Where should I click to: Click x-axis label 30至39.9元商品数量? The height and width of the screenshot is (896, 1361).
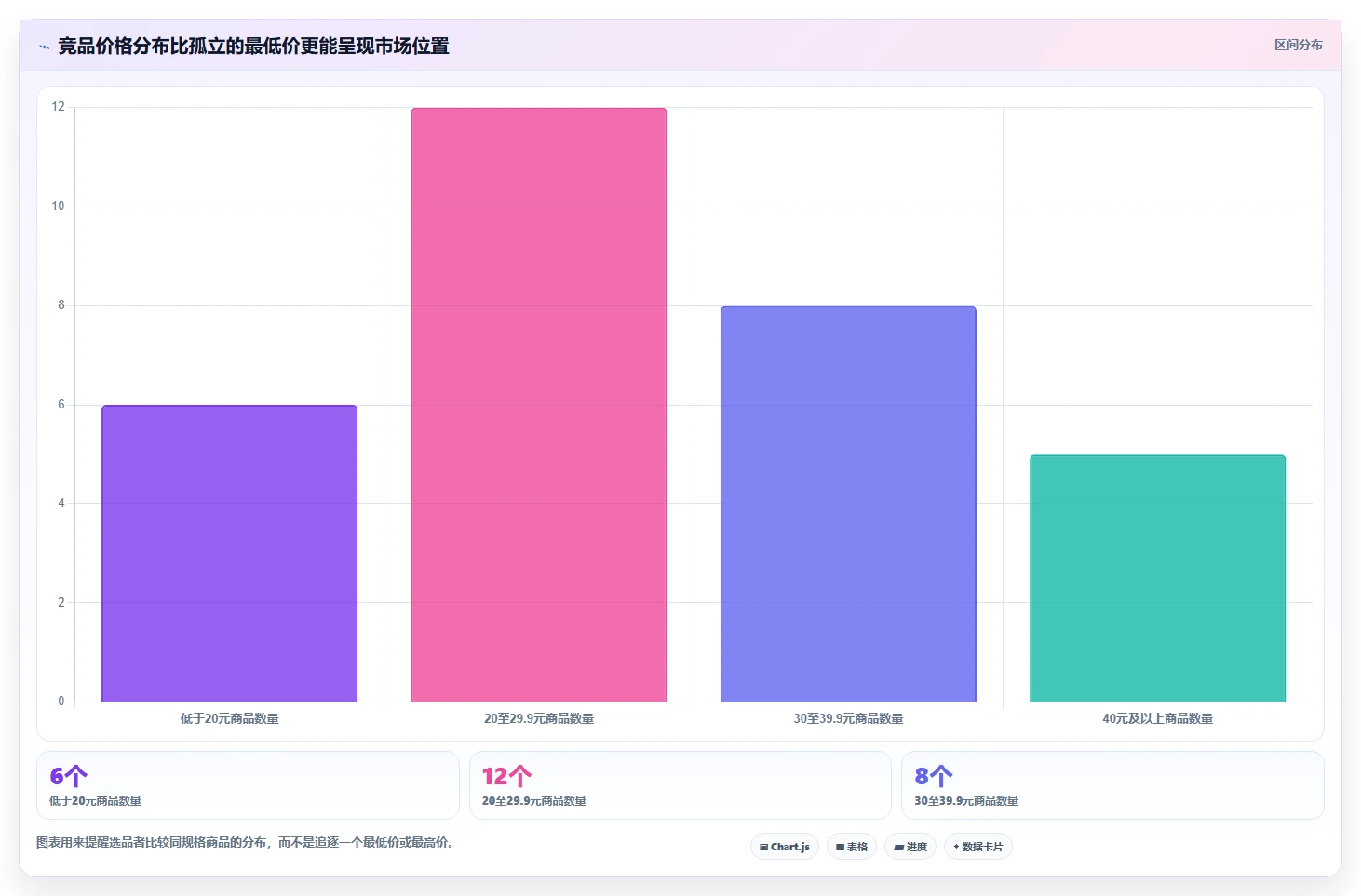pyautogui.click(x=848, y=718)
